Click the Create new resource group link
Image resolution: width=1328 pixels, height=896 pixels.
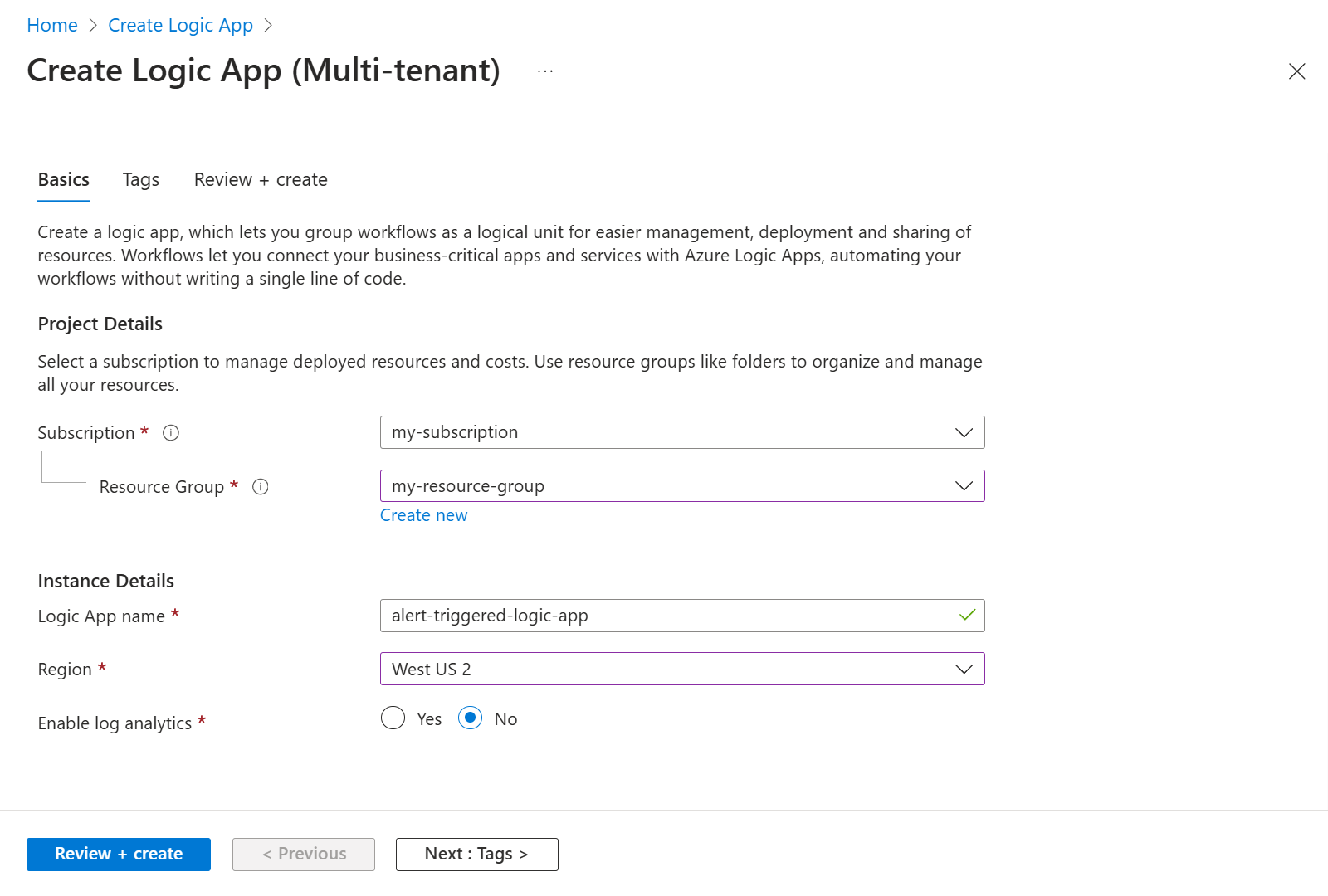pyautogui.click(x=424, y=515)
